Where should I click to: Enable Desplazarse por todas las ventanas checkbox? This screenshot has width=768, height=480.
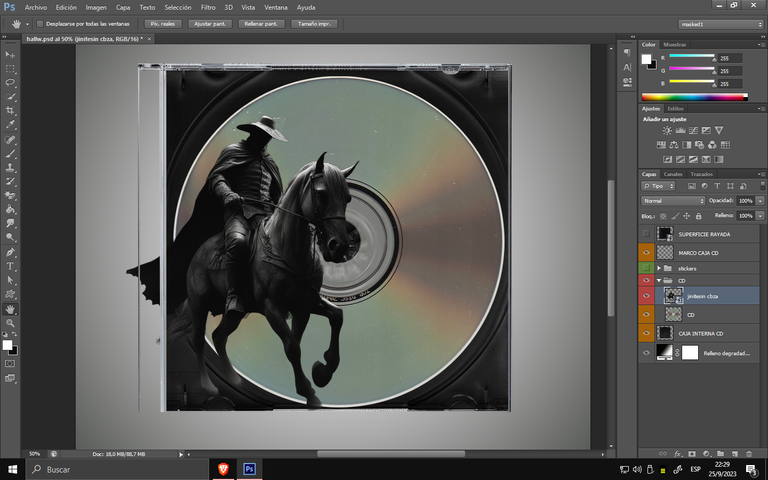(40, 24)
